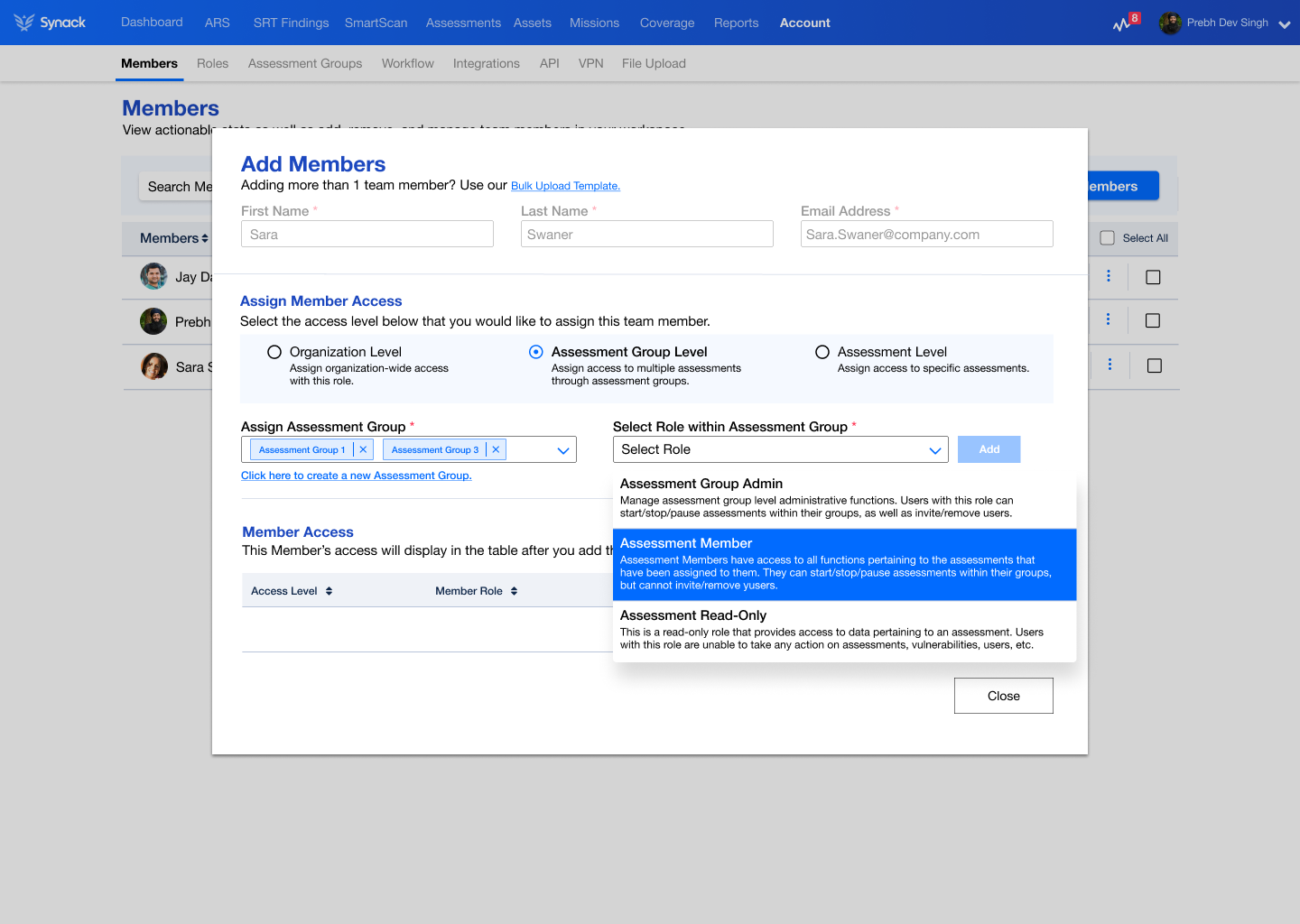
Task: Open kebab menu for Sara's row
Action: [x=1110, y=365]
